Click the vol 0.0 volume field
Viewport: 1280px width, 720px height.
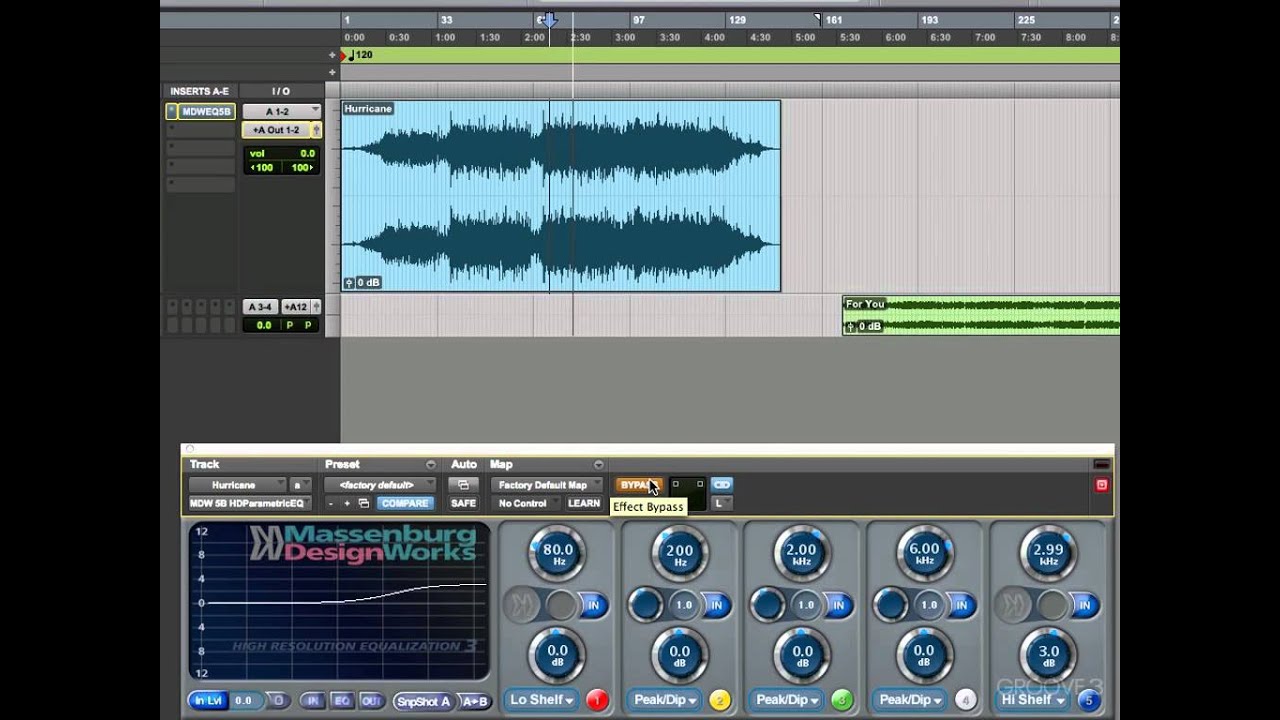(x=282, y=154)
